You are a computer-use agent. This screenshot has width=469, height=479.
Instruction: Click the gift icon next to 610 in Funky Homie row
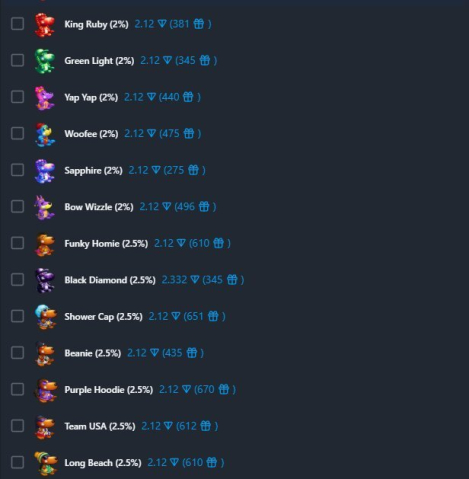click(x=218, y=243)
